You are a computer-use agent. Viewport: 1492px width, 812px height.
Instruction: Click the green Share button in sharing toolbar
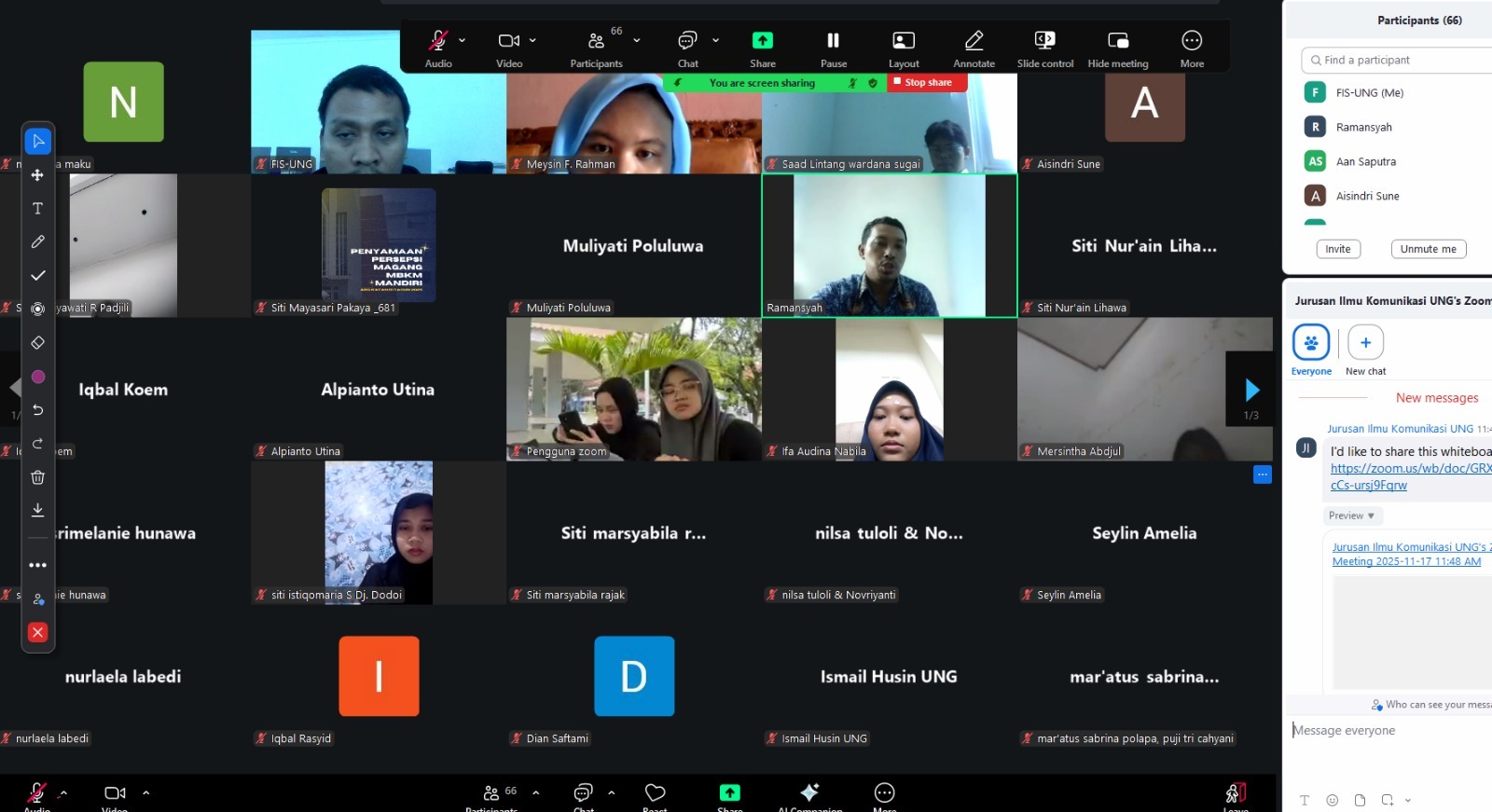(762, 48)
